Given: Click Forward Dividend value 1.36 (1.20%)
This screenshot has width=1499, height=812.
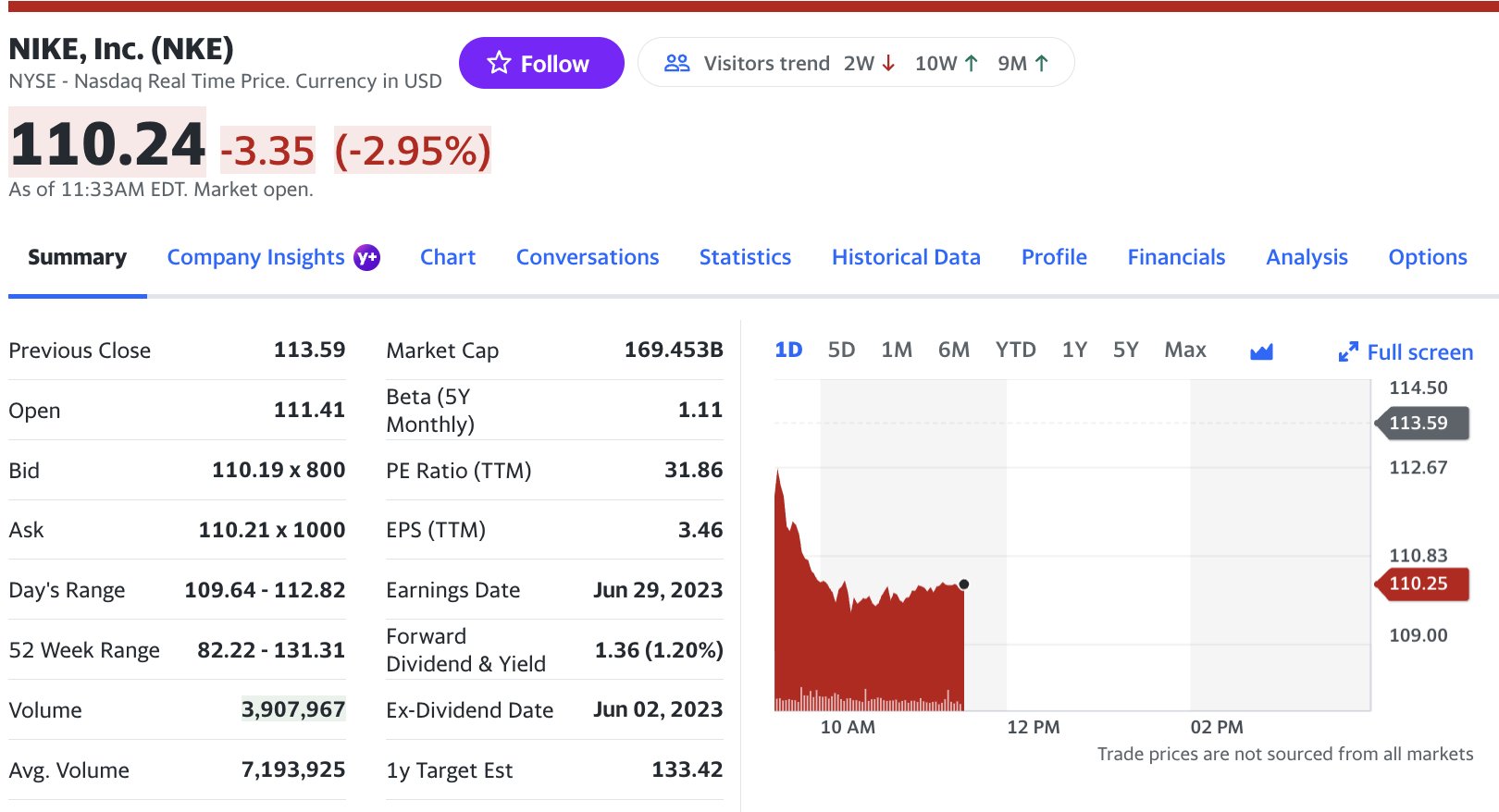Looking at the screenshot, I should [x=659, y=650].
